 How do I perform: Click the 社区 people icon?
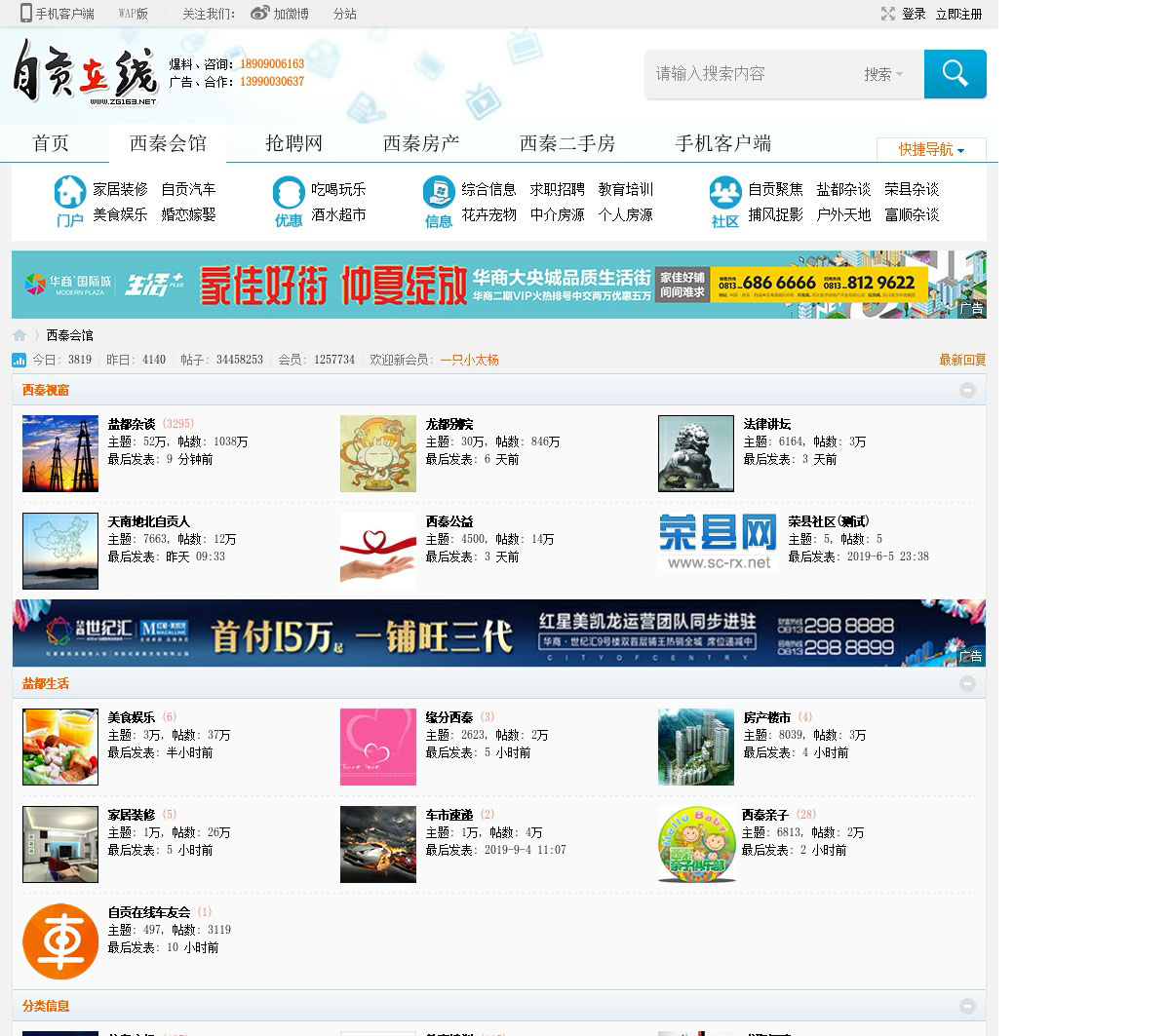coord(725,192)
